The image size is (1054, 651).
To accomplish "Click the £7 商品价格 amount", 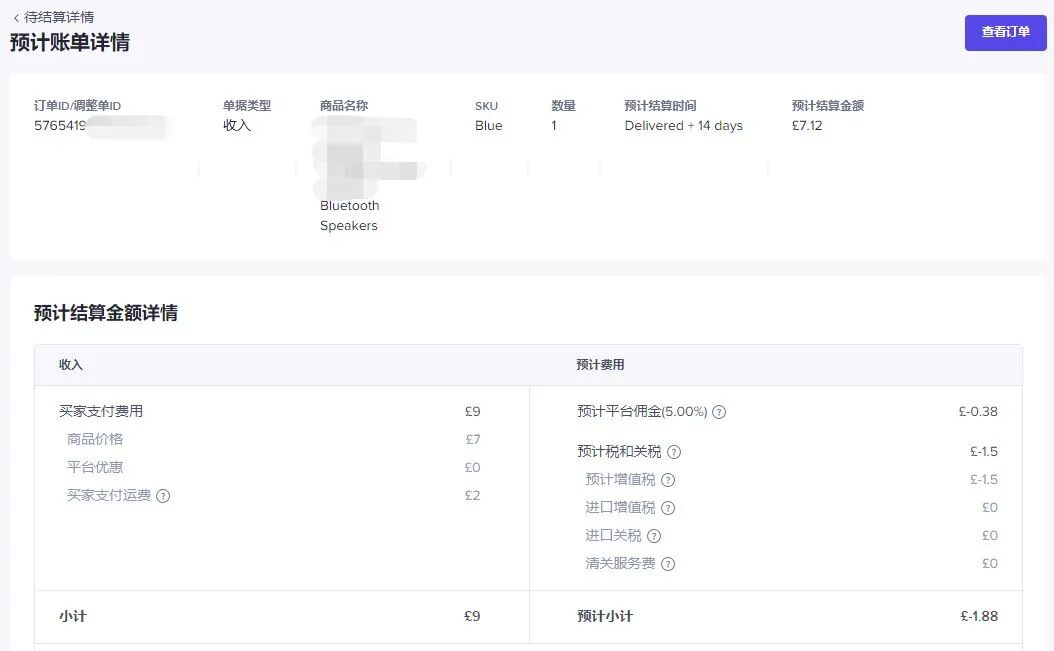I will [x=473, y=440].
